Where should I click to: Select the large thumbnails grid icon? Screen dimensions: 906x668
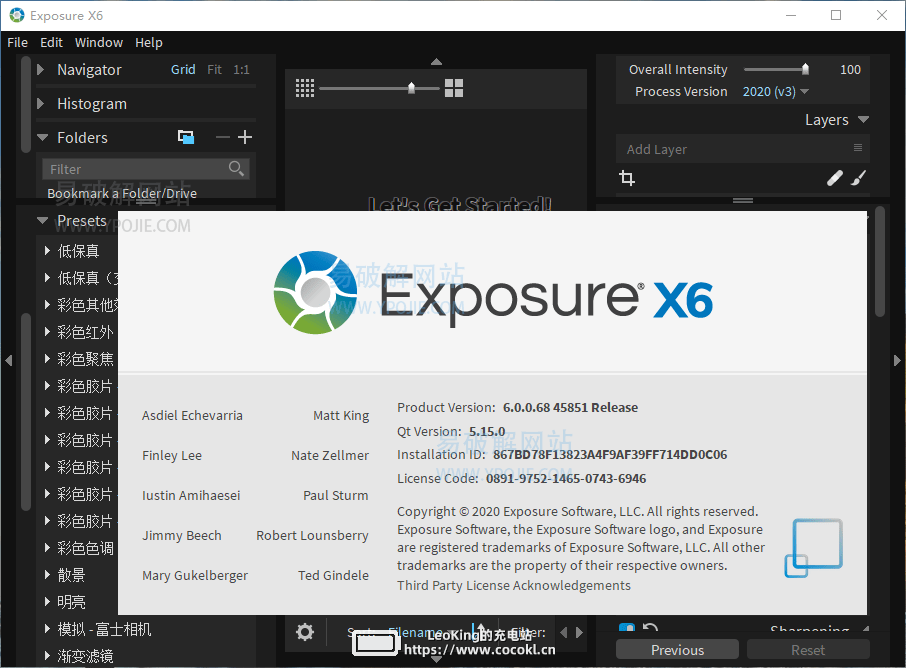[454, 88]
